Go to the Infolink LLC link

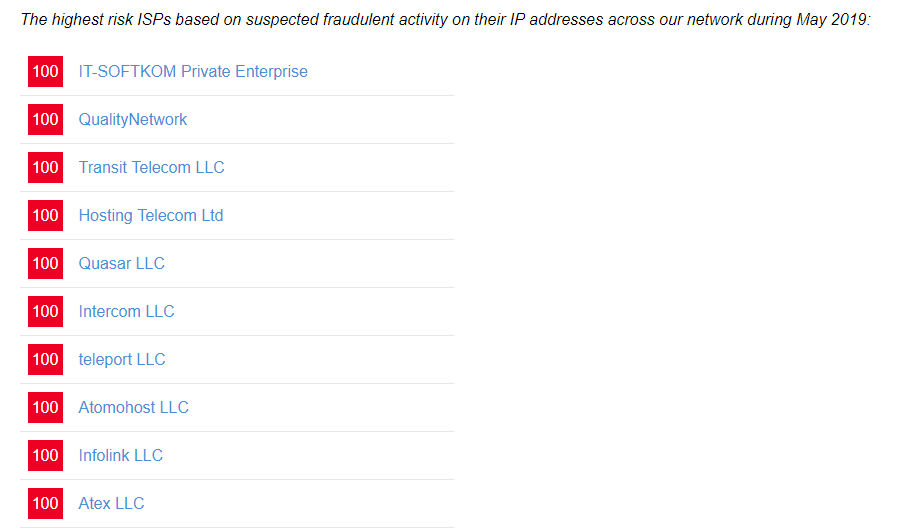pyautogui.click(x=121, y=456)
